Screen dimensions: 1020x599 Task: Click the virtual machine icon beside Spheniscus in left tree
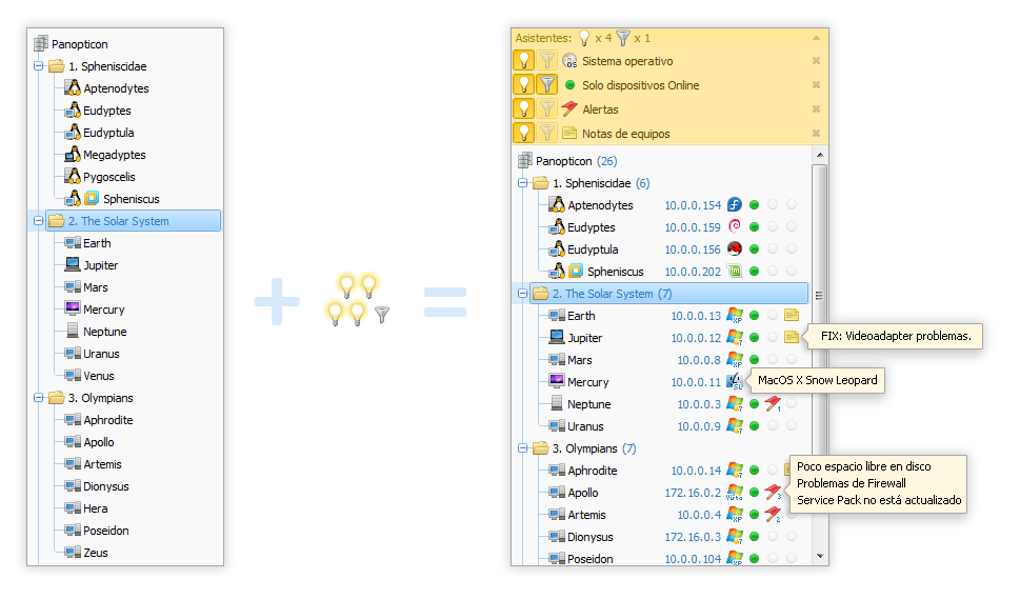[92, 198]
